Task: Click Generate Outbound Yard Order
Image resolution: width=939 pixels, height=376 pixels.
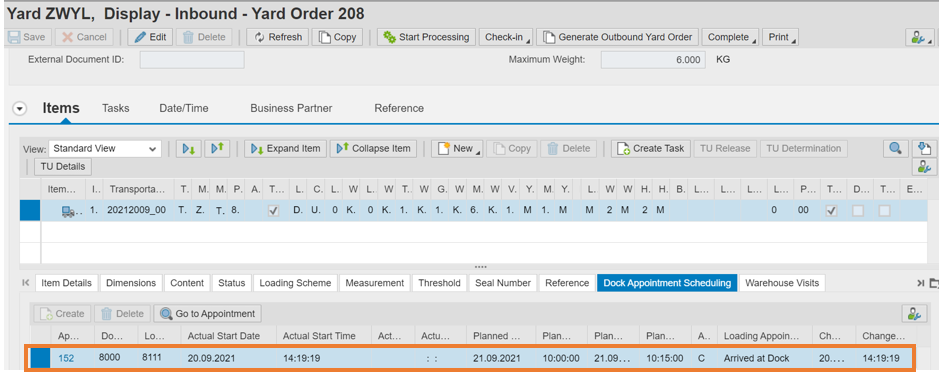Action: coord(618,37)
